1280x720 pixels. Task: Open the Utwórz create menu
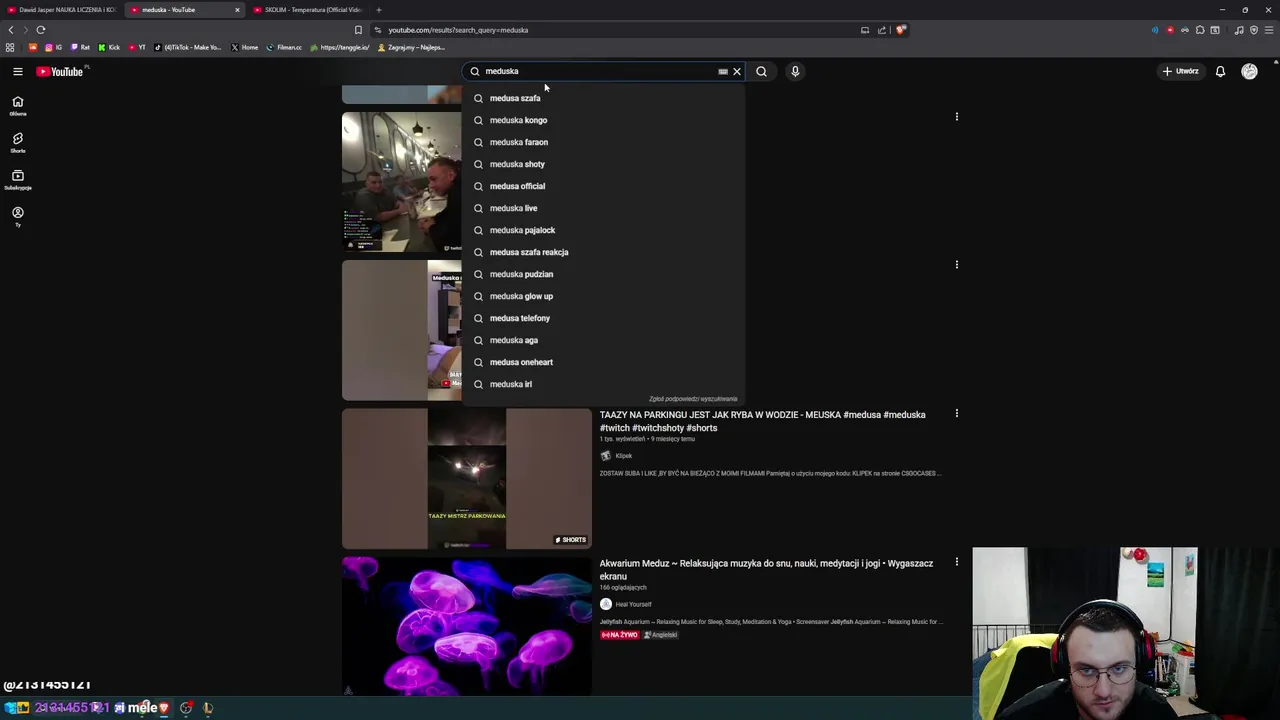click(1180, 71)
